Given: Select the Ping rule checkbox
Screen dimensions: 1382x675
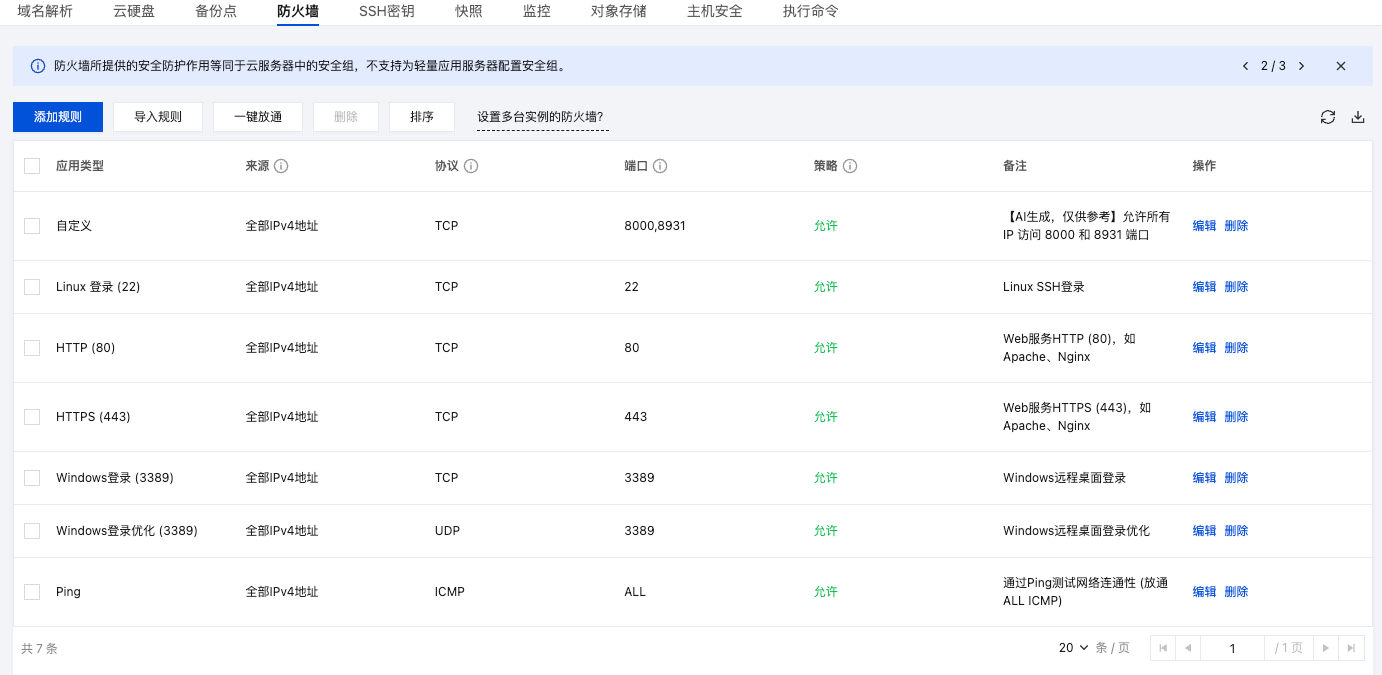Looking at the screenshot, I should (32, 592).
